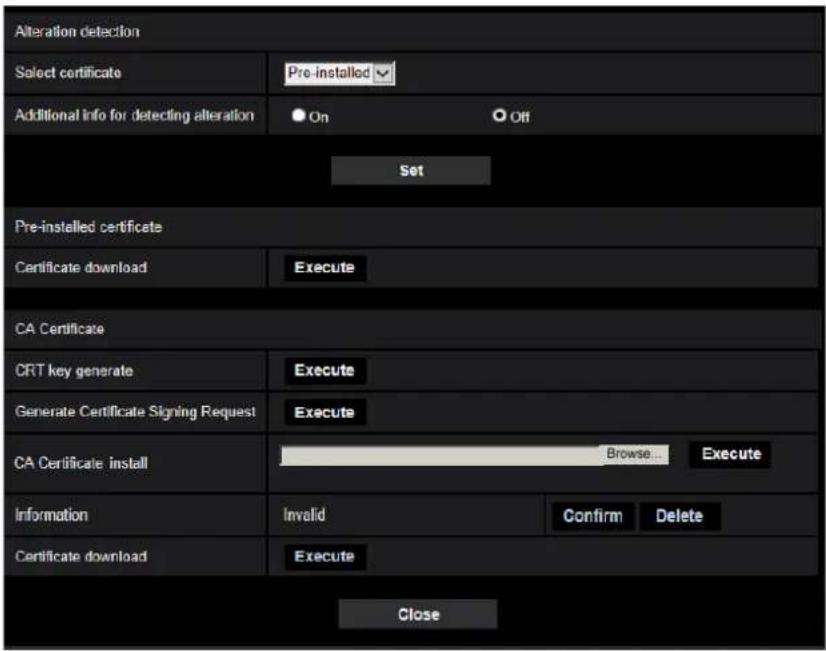
Task: Execute the CA Certificate install
Action: [x=731, y=454]
